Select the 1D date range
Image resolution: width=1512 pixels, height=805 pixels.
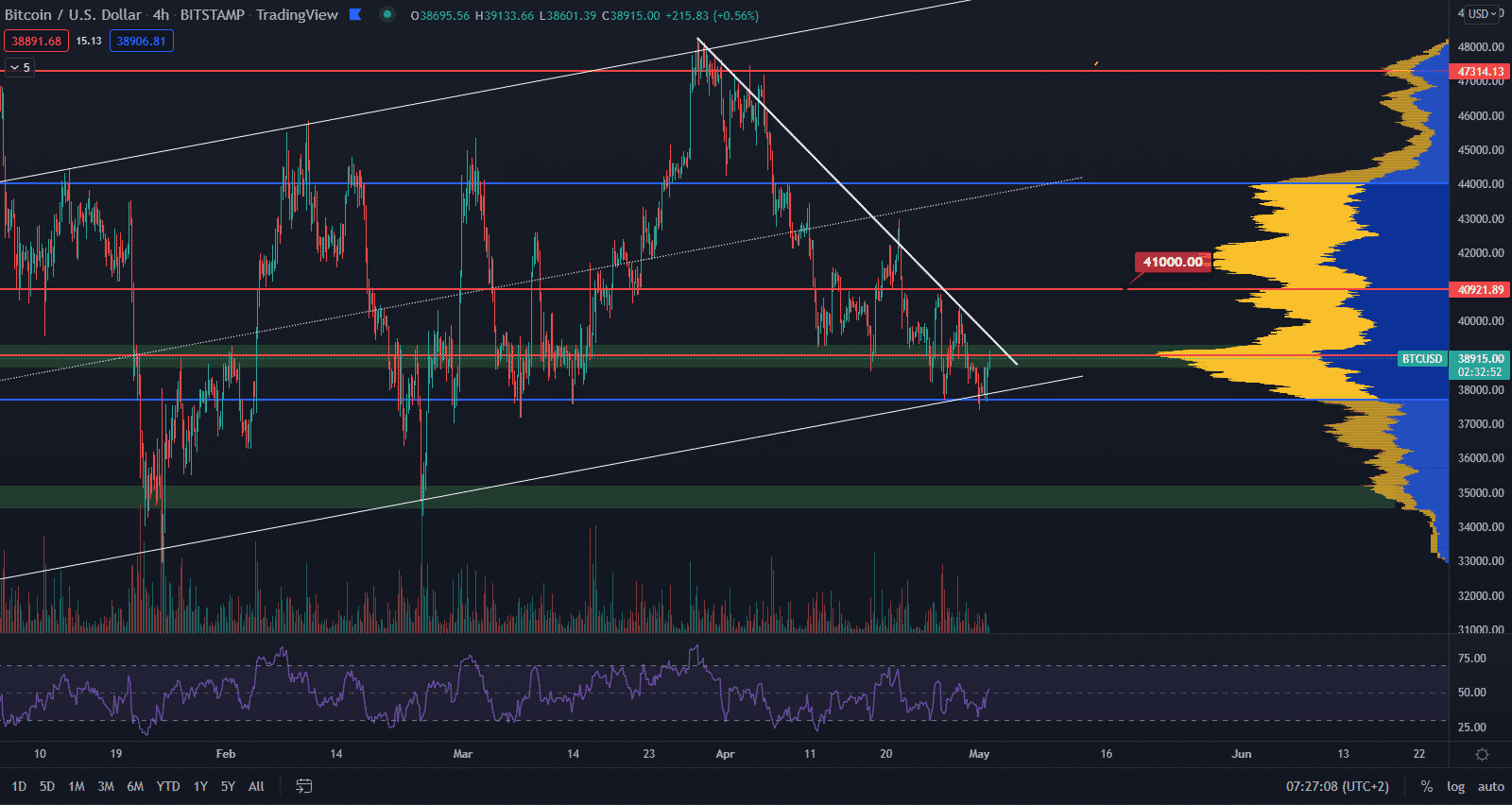(x=19, y=786)
